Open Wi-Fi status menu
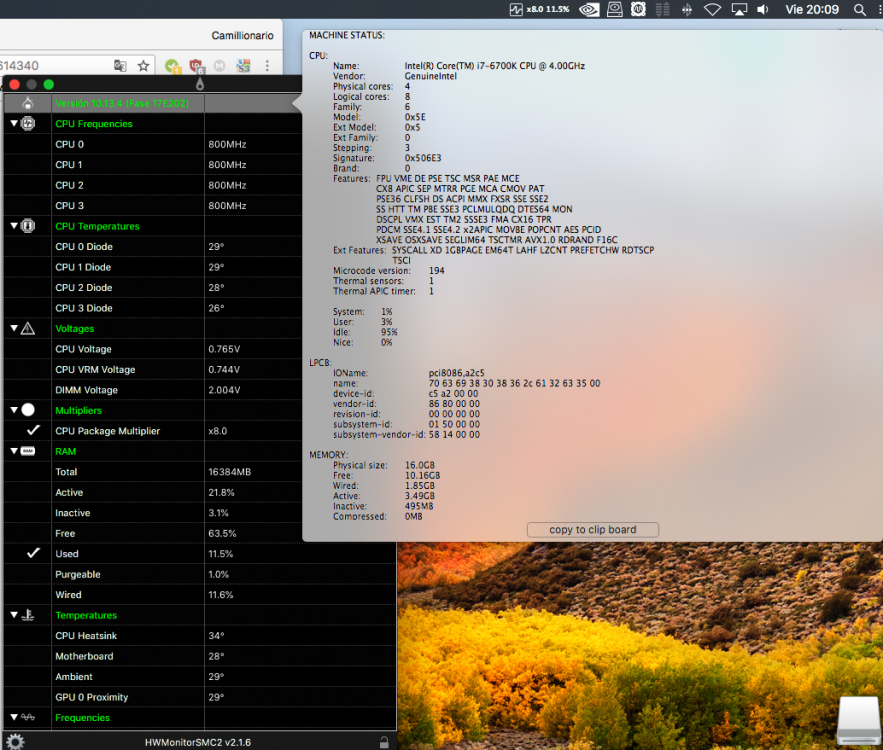Image resolution: width=883 pixels, height=750 pixels. point(712,10)
